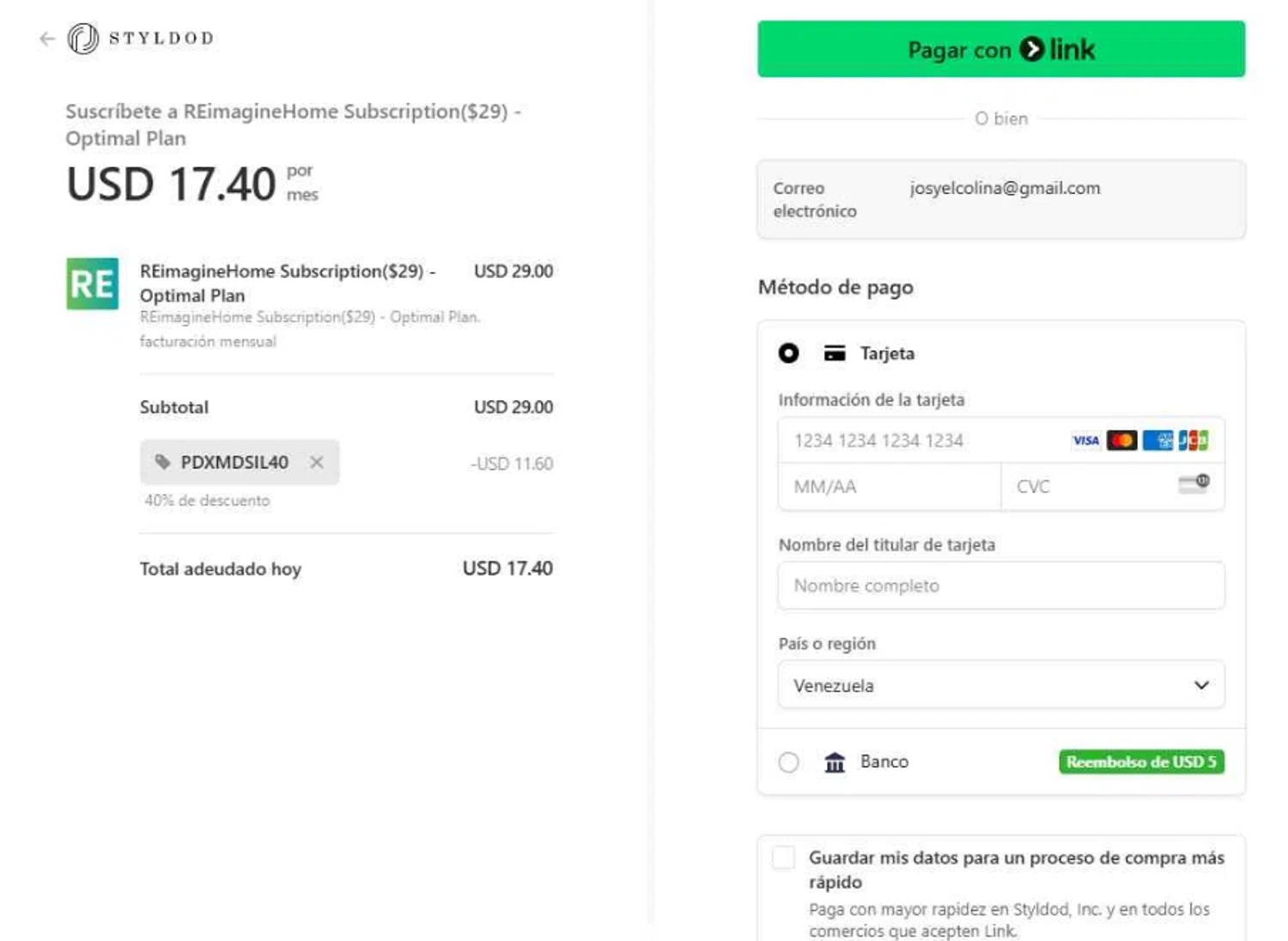The height and width of the screenshot is (941, 1288).
Task: Focus the CVC security code field
Action: click(1113, 487)
